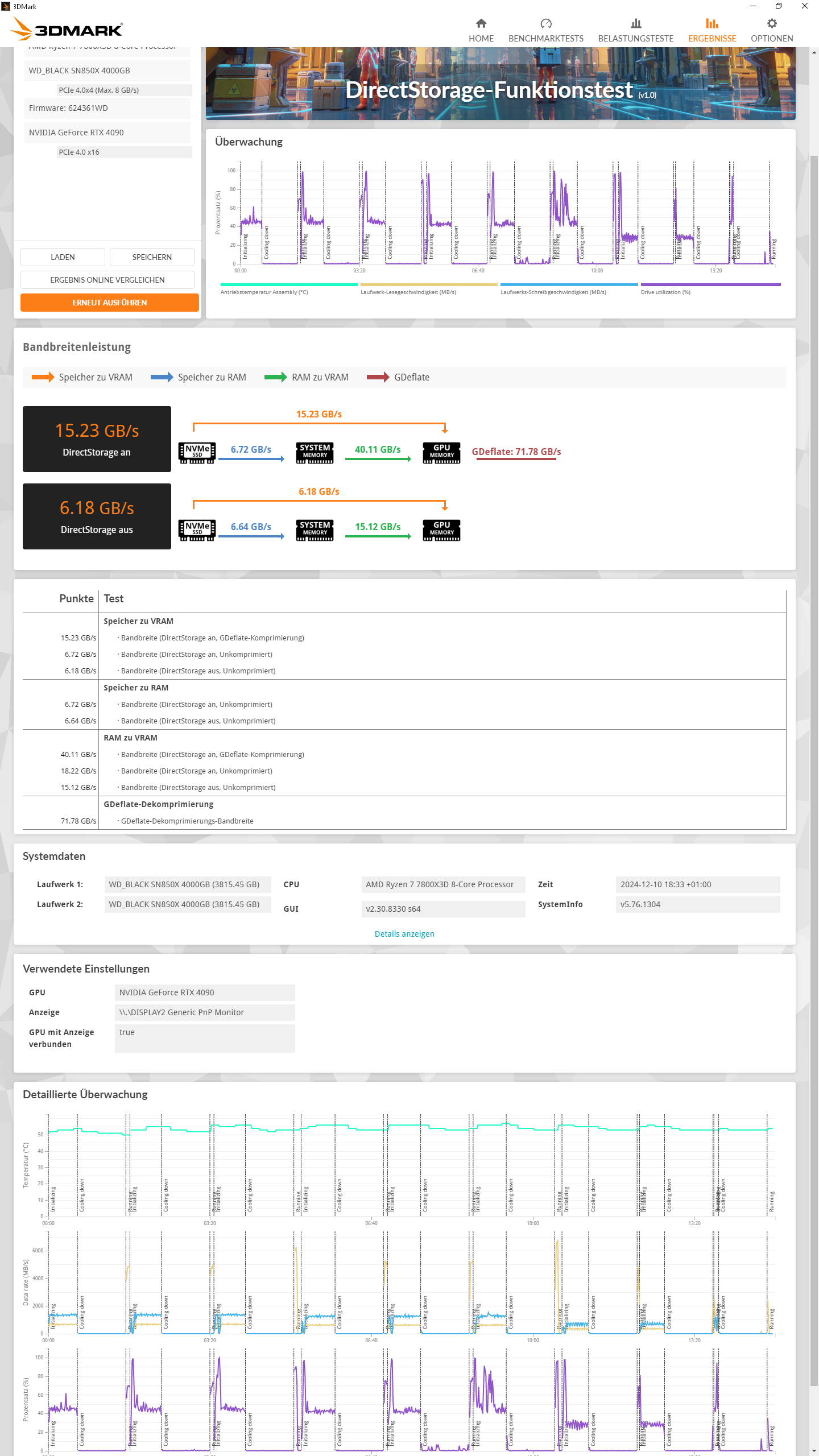Click the CPU AMD Ryzen 7 7800X3D field

(x=444, y=884)
